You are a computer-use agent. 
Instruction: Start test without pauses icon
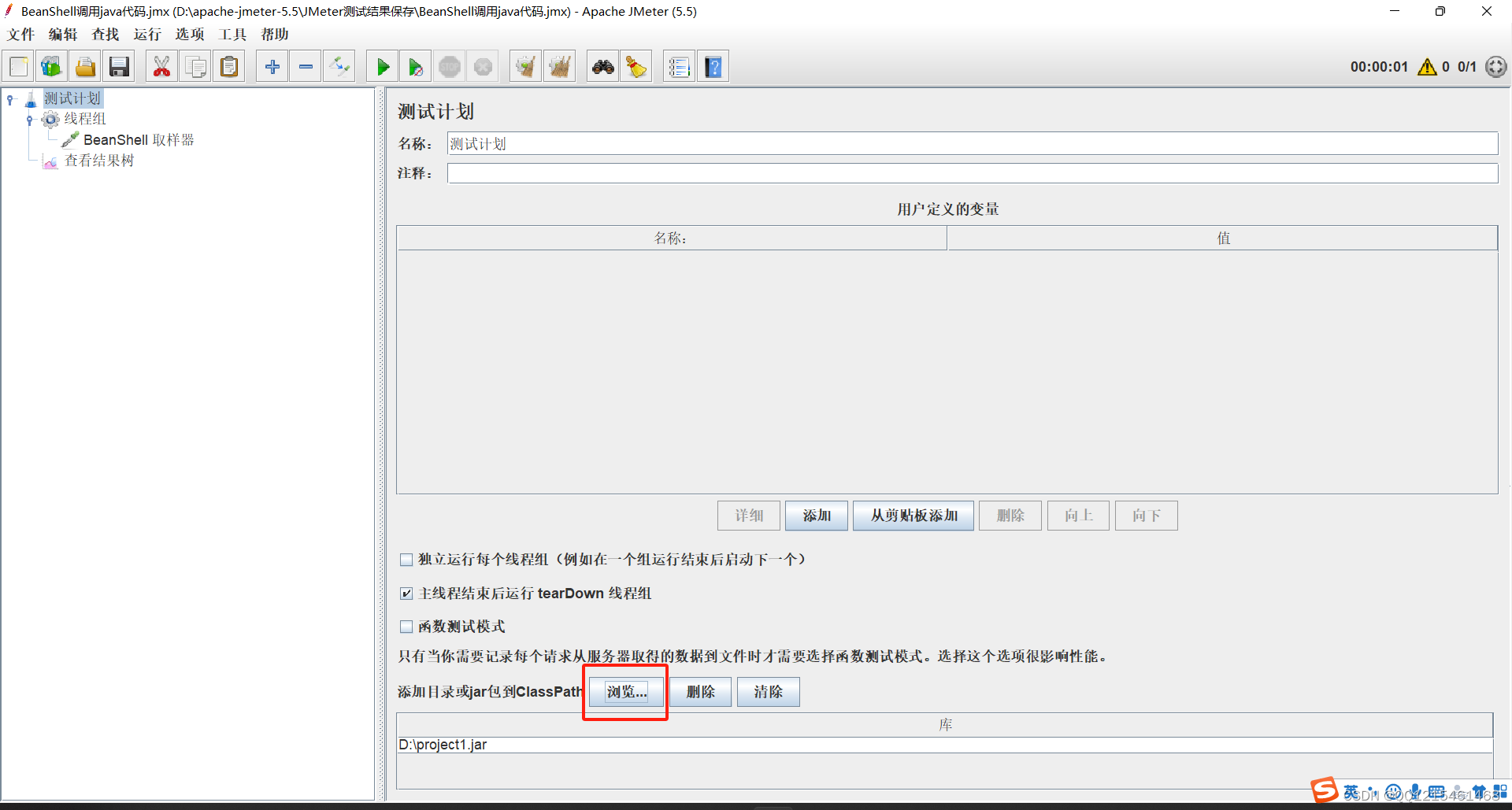(416, 67)
